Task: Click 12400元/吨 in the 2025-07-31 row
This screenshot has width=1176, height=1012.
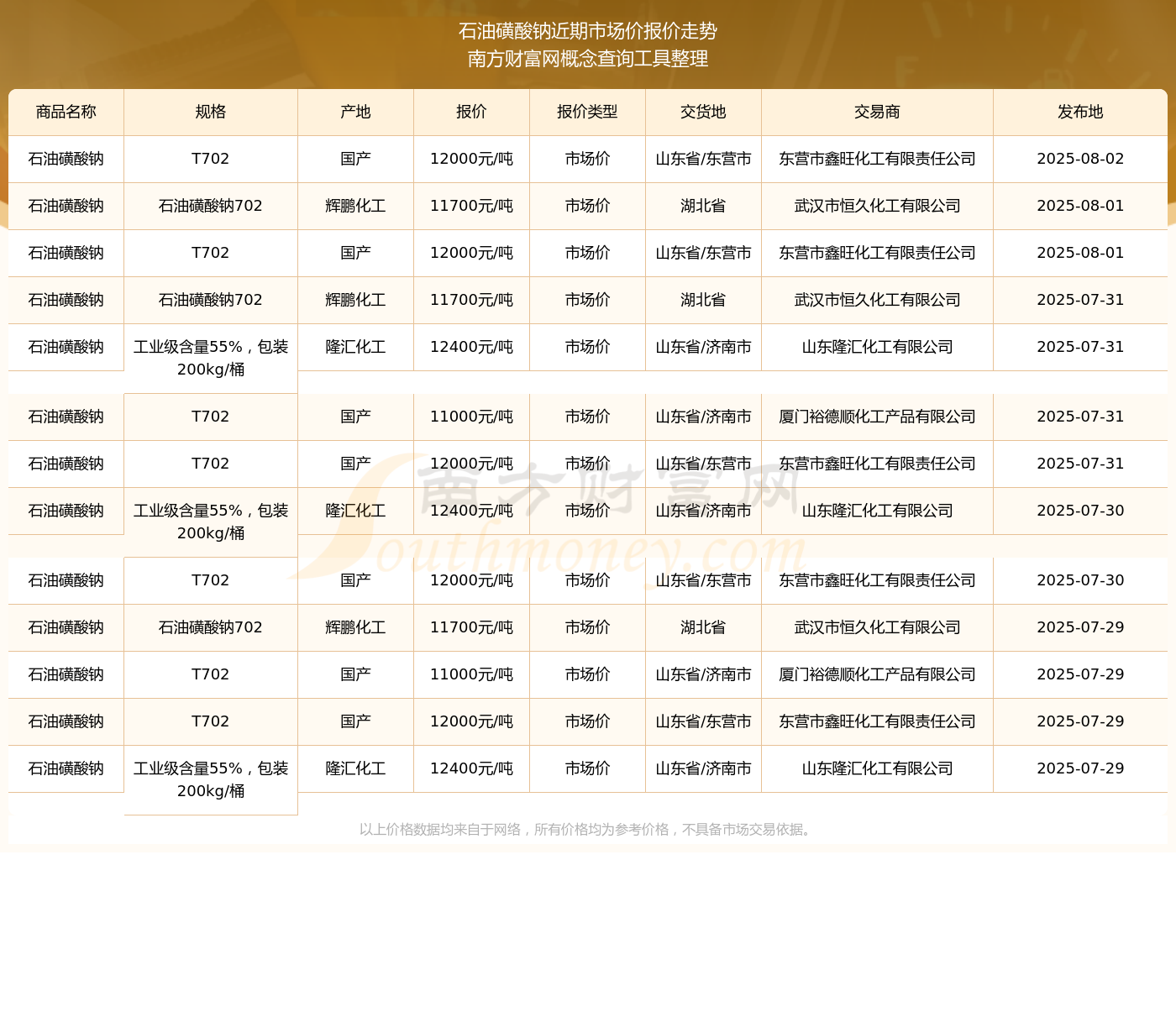Action: [471, 347]
